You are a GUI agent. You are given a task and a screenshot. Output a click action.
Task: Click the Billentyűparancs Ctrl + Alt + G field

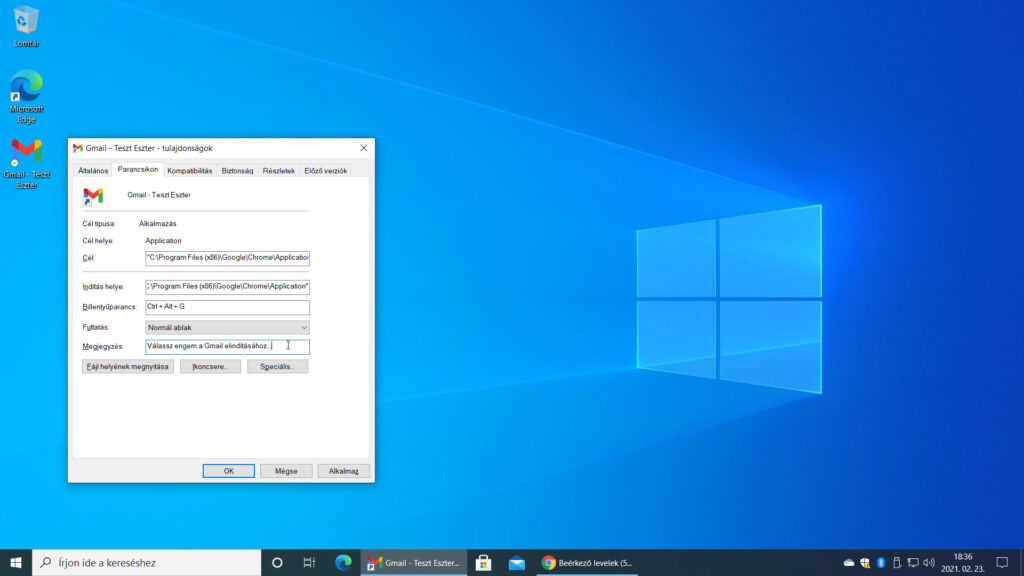tap(227, 307)
